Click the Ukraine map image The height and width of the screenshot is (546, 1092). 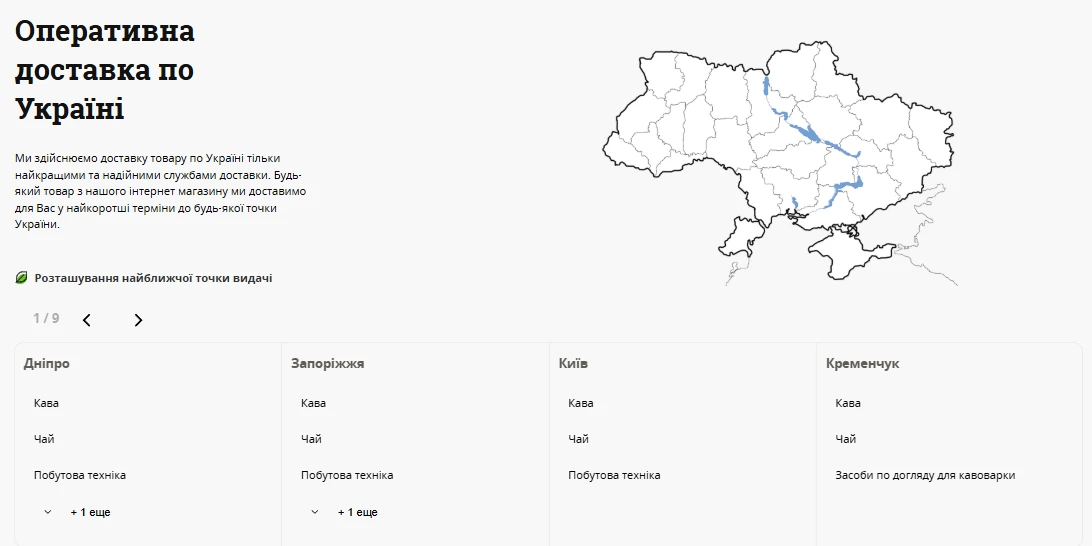[780, 162]
